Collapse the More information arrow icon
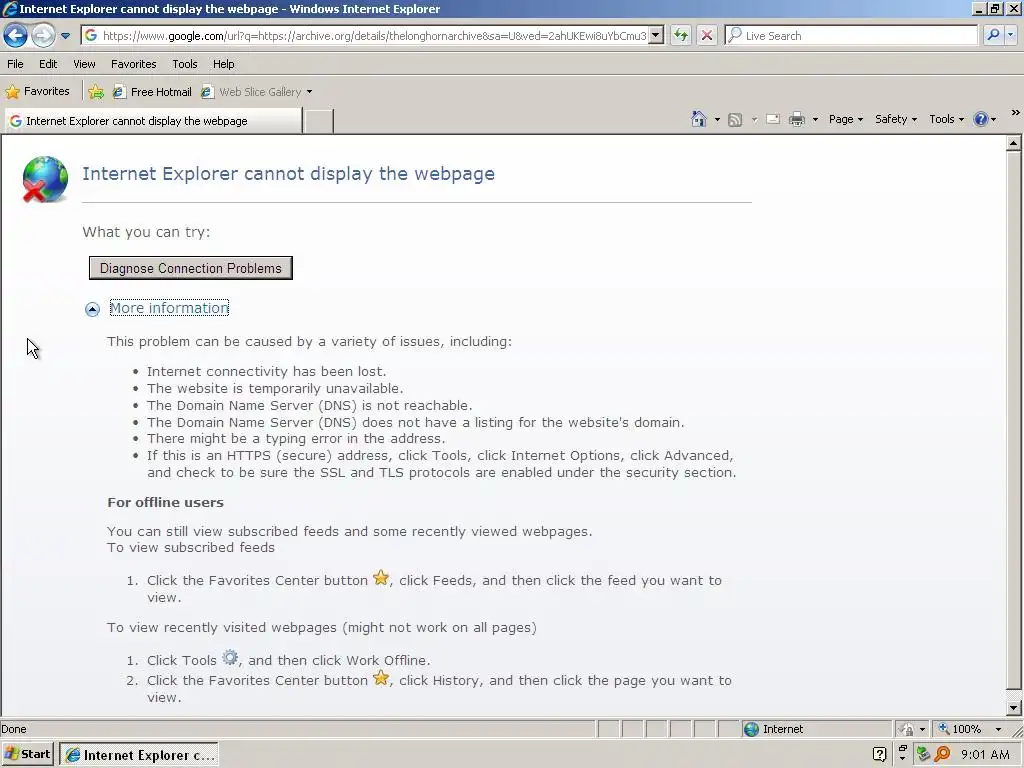This screenshot has width=1024, height=768. click(92, 309)
